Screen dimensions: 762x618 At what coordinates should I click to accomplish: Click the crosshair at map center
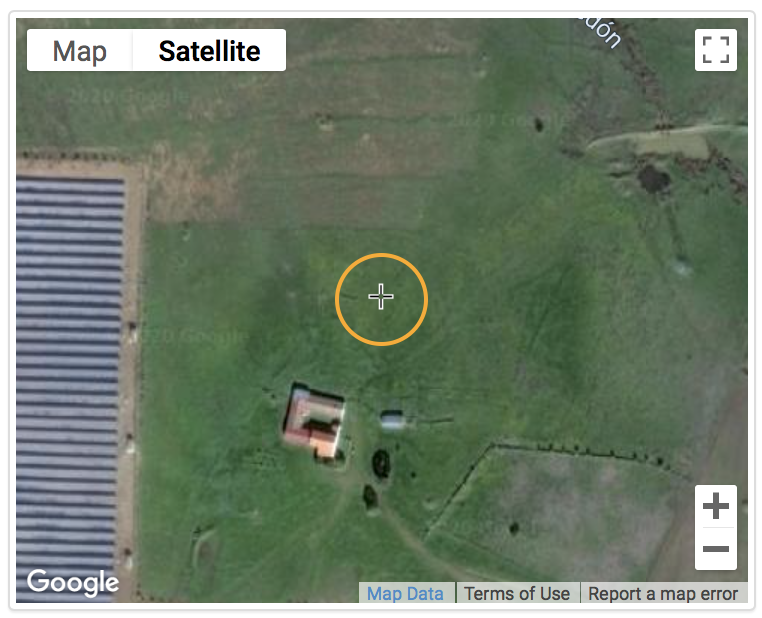[x=381, y=296]
